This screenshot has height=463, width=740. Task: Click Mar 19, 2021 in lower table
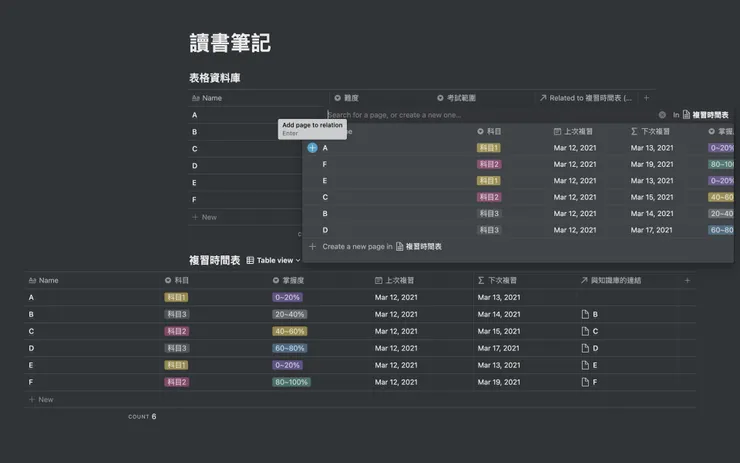[x=499, y=382]
